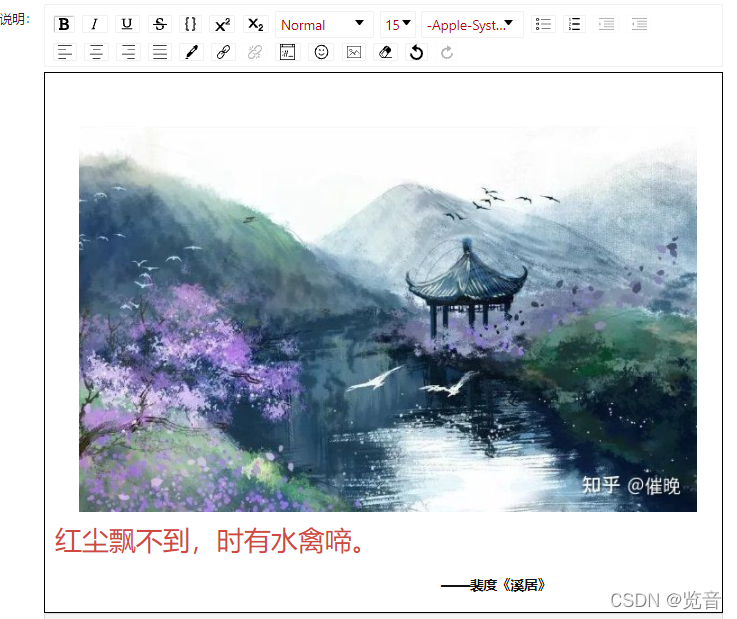Image resolution: width=737 pixels, height=619 pixels.
Task: Open the font size 15 dropdown
Action: 398,25
